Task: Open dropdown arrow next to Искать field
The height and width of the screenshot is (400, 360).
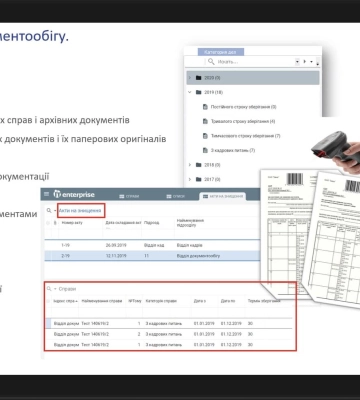Action: 297,62
